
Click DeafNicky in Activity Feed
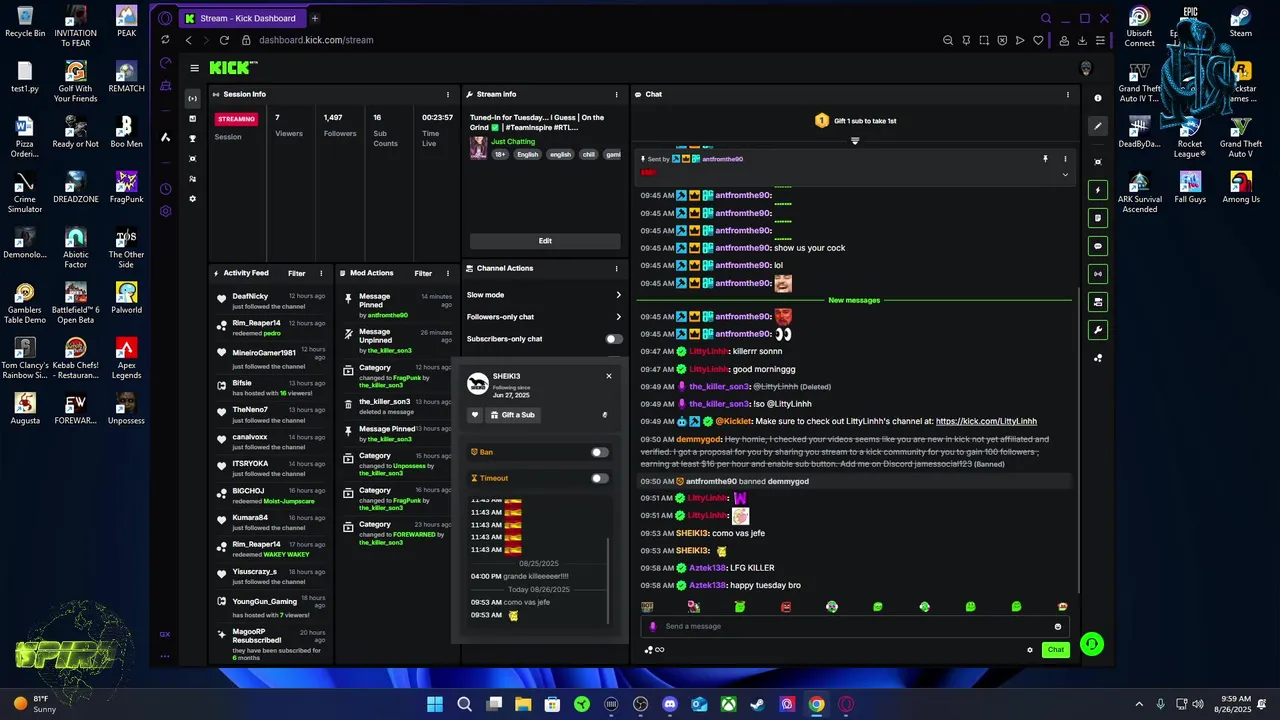[x=250, y=297]
